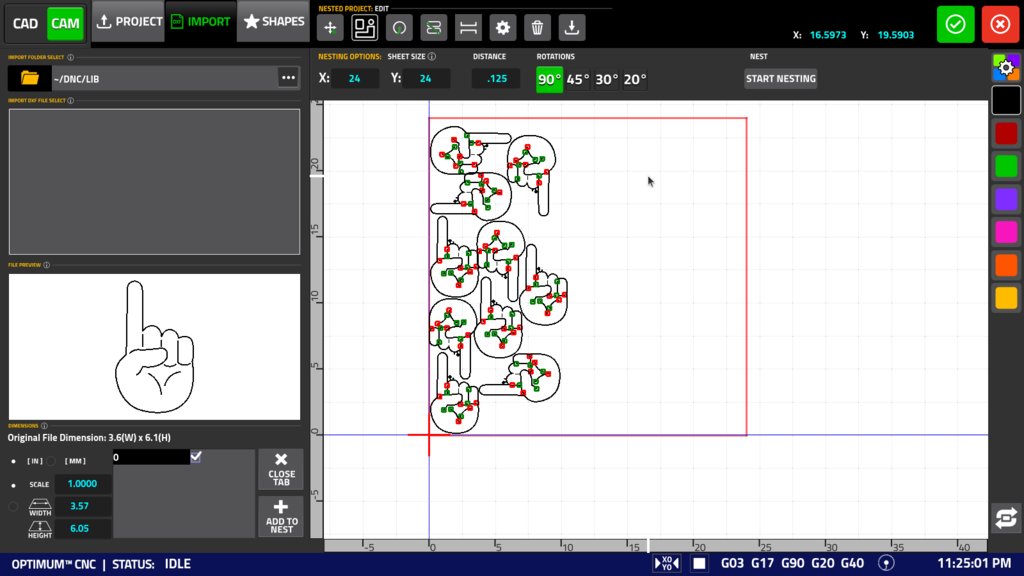Pick the purple color swatch
1024x576 pixels.
pyautogui.click(x=1006, y=199)
